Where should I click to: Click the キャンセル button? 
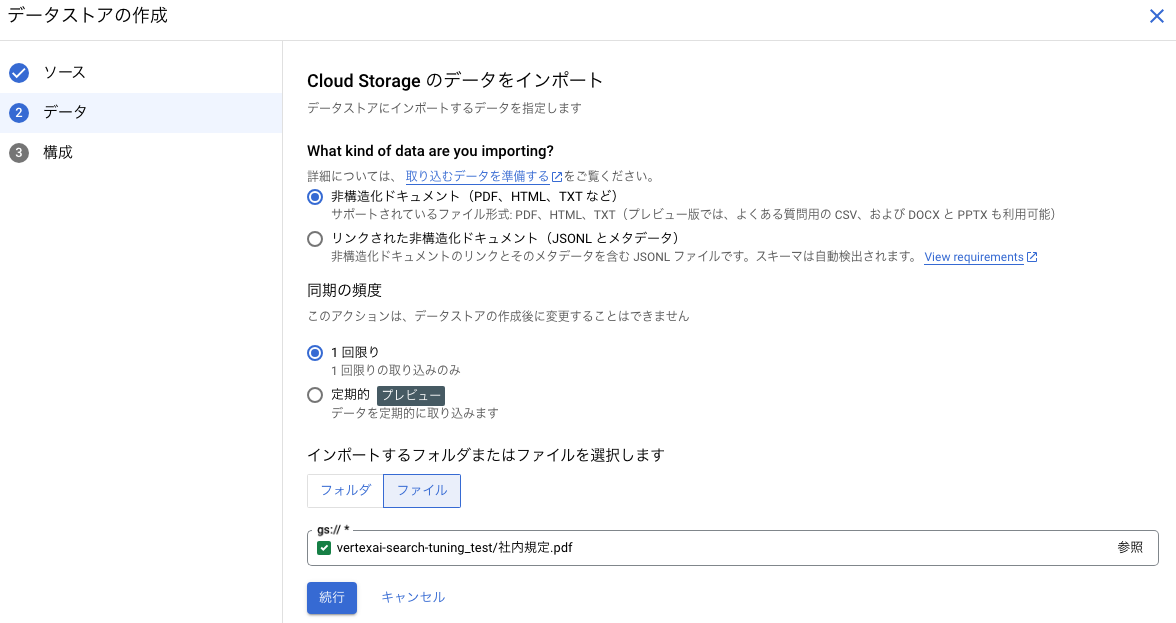pos(413,598)
